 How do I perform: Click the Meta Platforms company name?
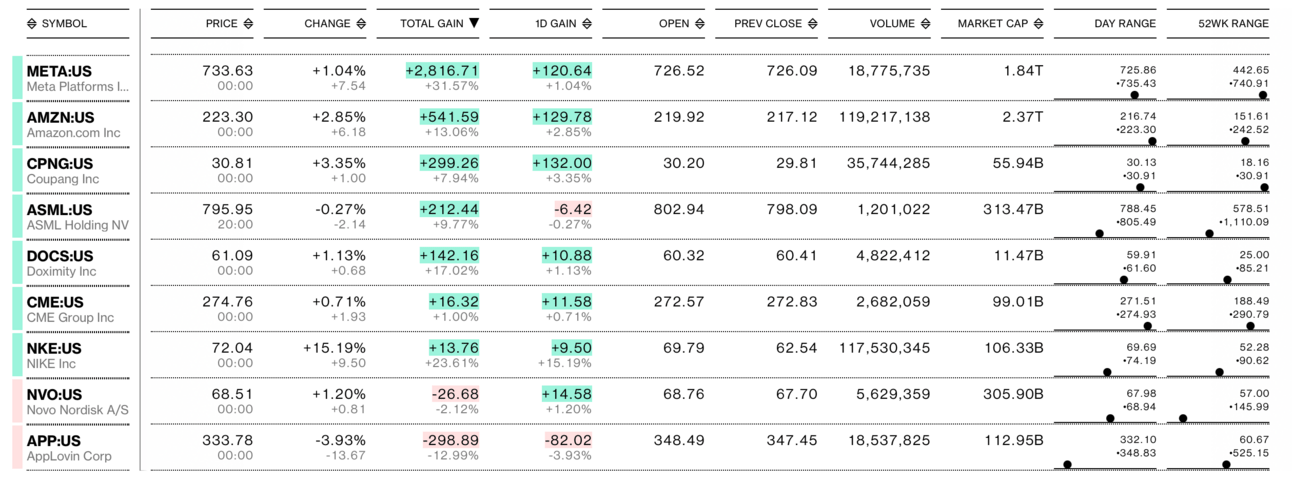pyautogui.click(x=78, y=87)
